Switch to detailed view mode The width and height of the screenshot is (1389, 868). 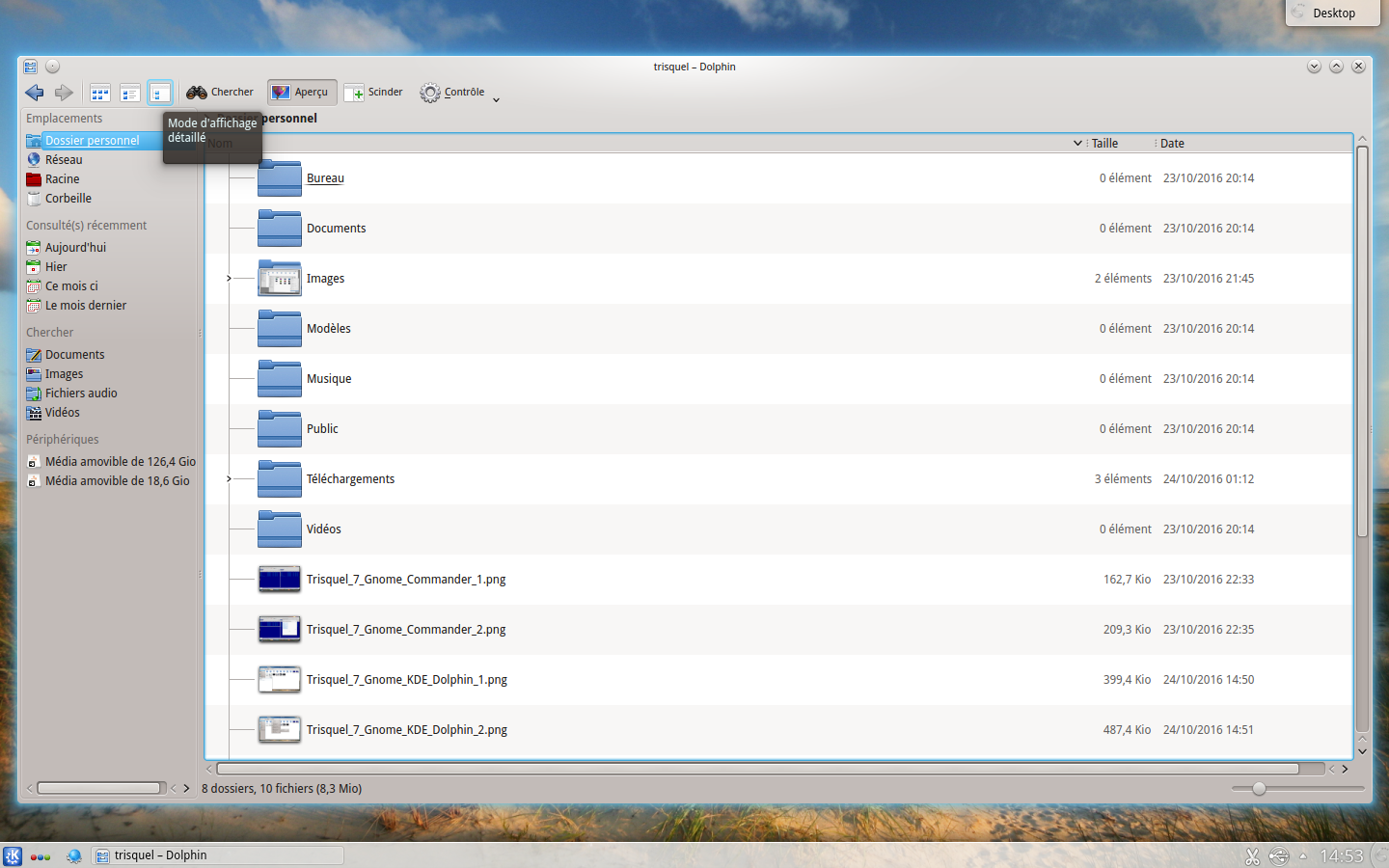click(x=160, y=93)
